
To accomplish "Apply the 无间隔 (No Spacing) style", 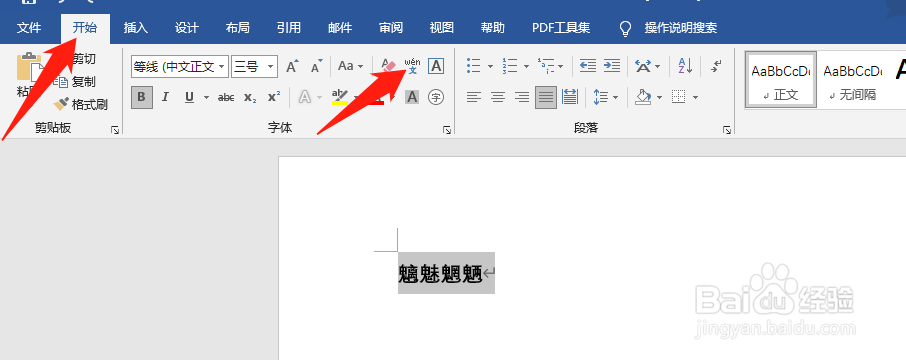I will 852,80.
